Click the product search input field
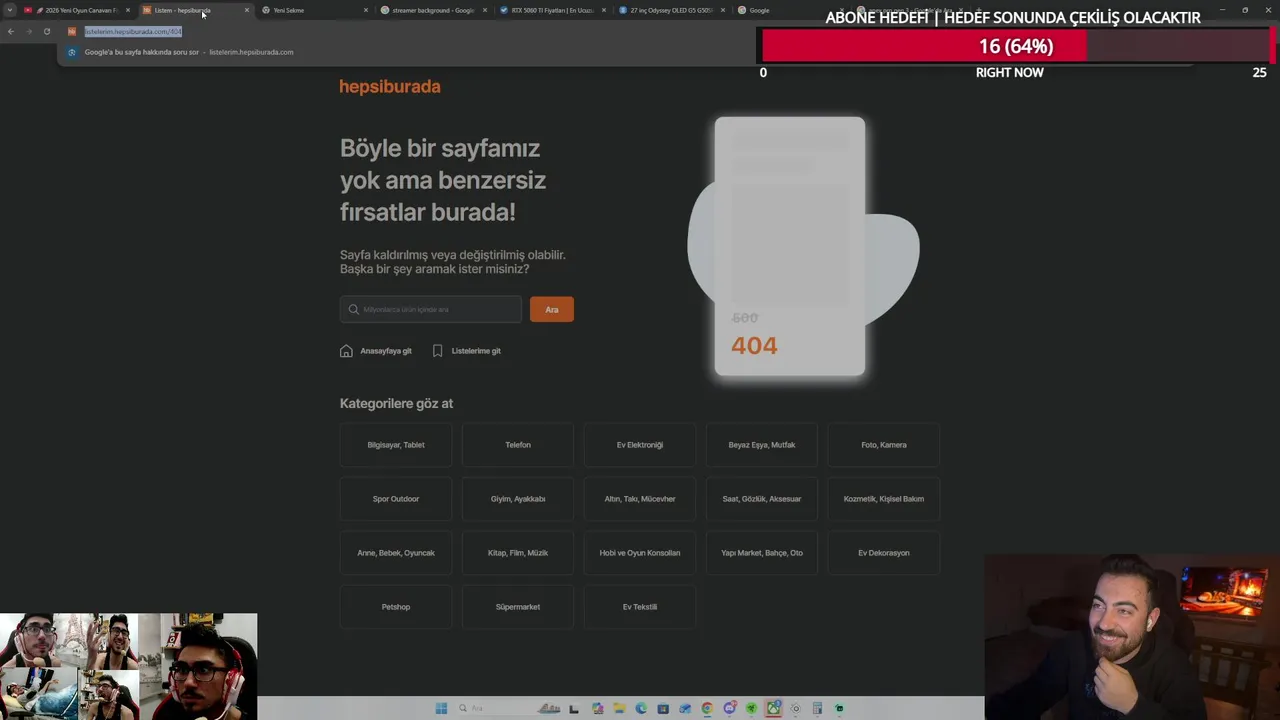1280x720 pixels. tap(430, 309)
